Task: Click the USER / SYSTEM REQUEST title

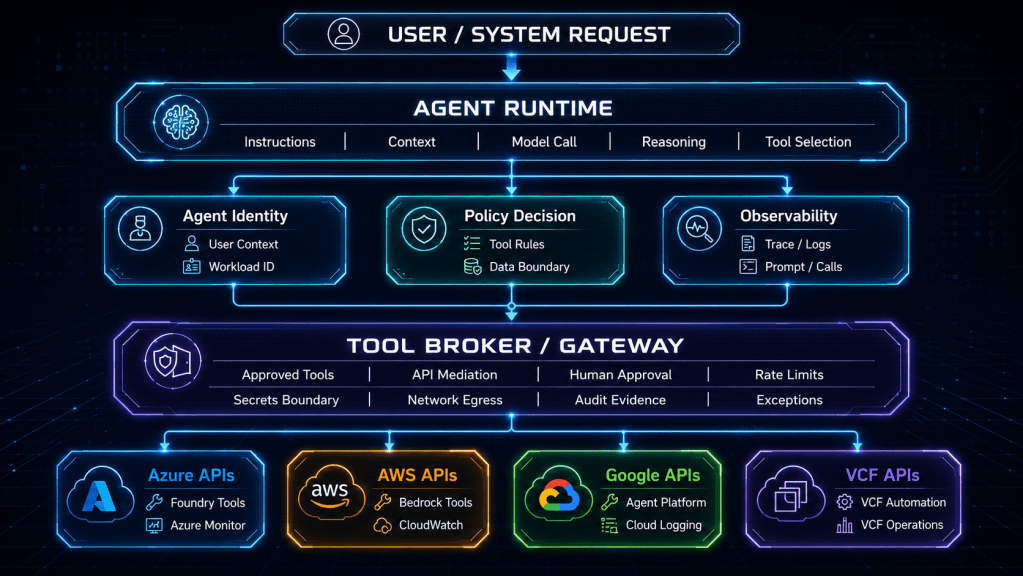Action: pyautogui.click(x=529, y=35)
